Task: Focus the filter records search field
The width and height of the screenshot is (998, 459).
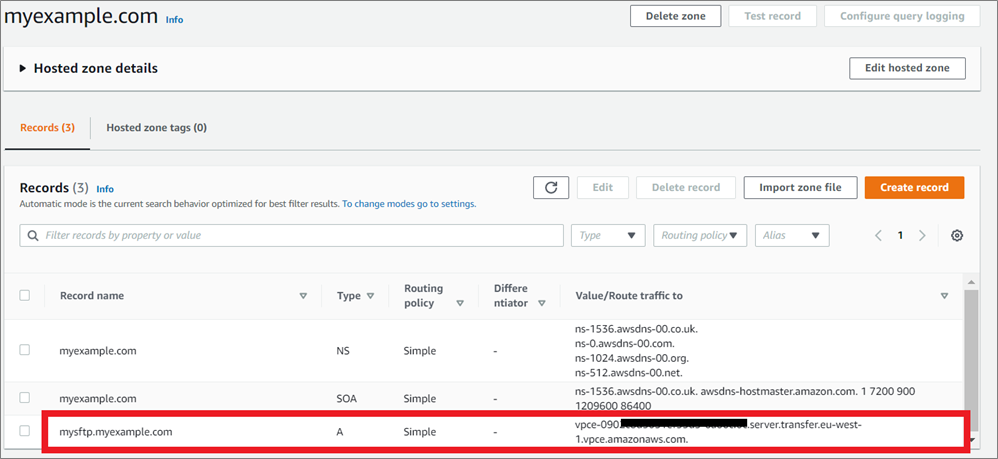Action: click(292, 236)
